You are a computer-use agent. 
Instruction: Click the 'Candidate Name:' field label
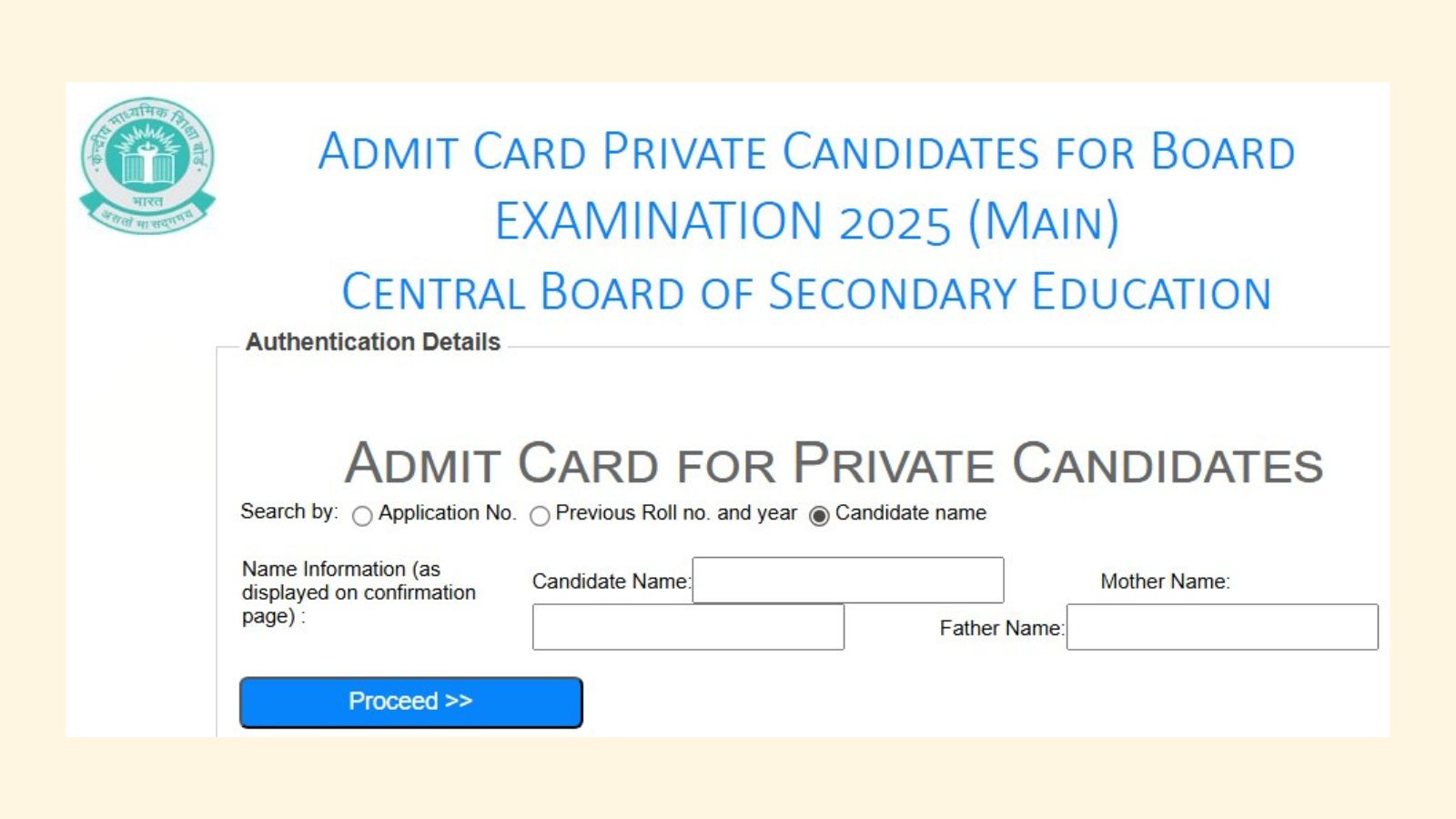[x=611, y=581]
